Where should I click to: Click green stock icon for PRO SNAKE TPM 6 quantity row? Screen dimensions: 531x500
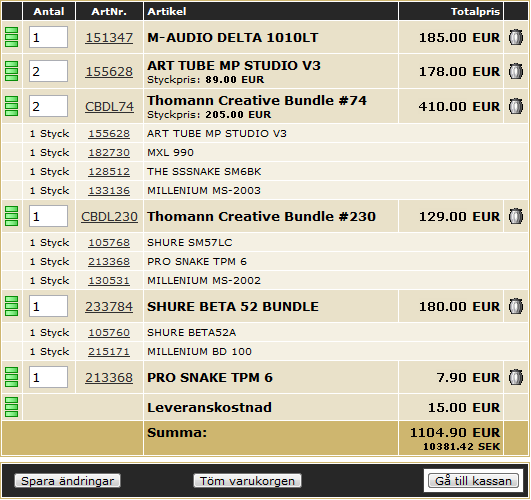click(12, 377)
